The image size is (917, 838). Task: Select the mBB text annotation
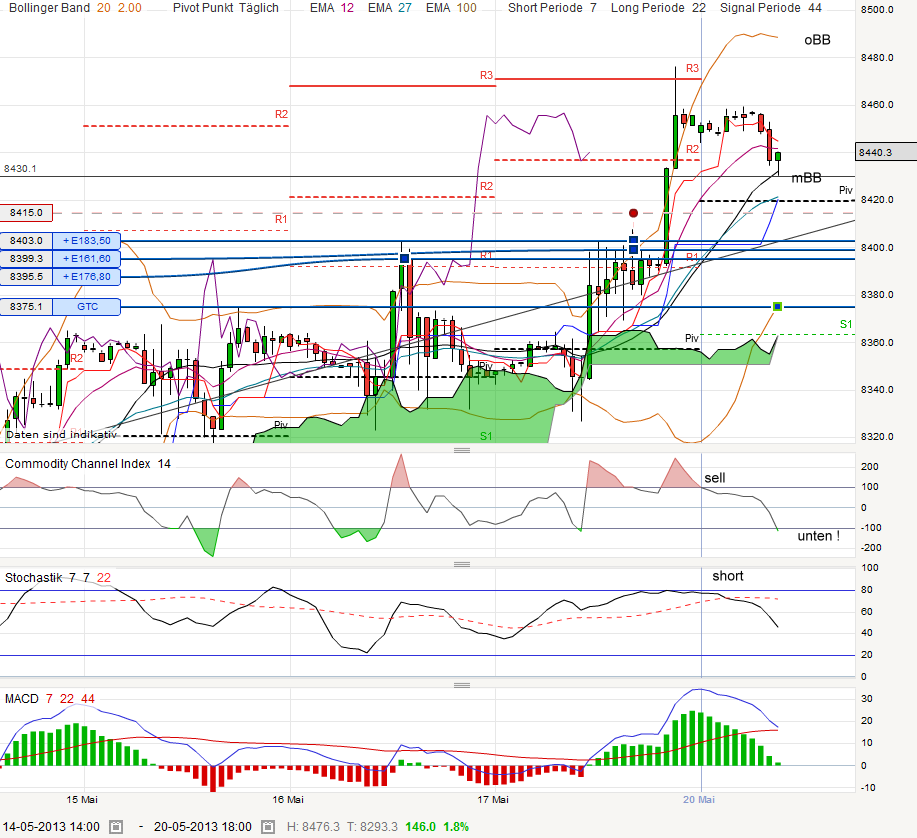click(806, 178)
